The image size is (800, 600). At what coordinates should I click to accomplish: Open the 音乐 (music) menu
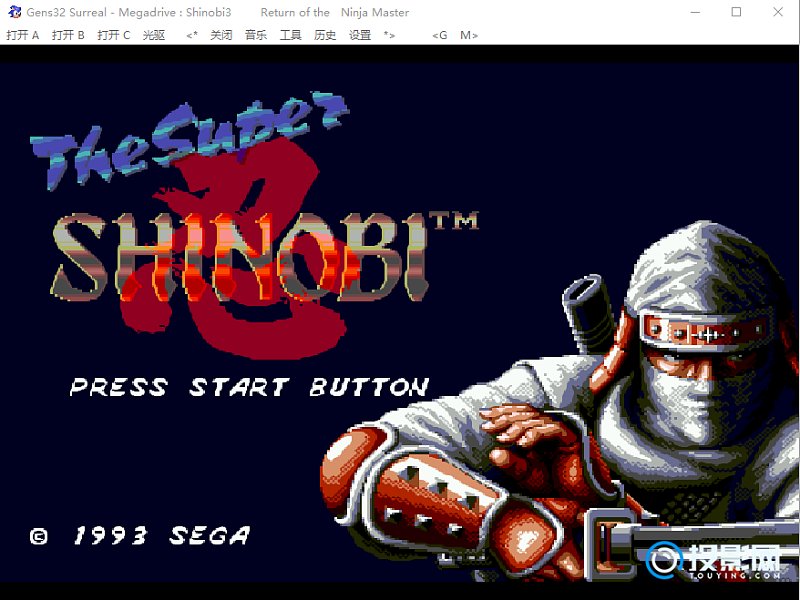(x=256, y=35)
